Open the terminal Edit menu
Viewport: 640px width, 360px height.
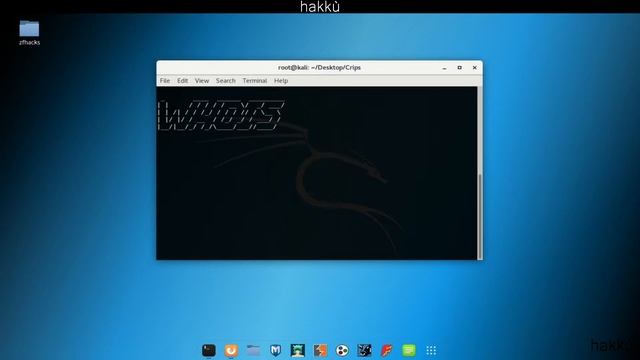click(182, 81)
